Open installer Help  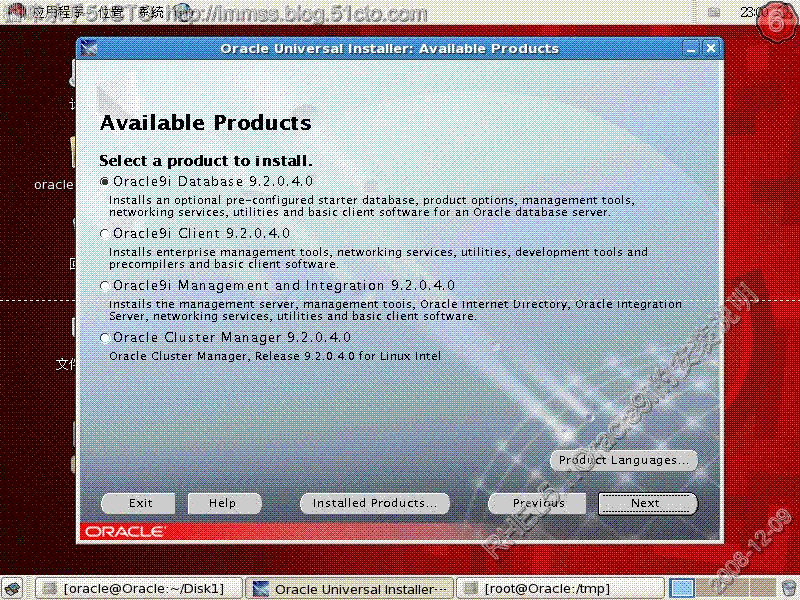pos(224,503)
